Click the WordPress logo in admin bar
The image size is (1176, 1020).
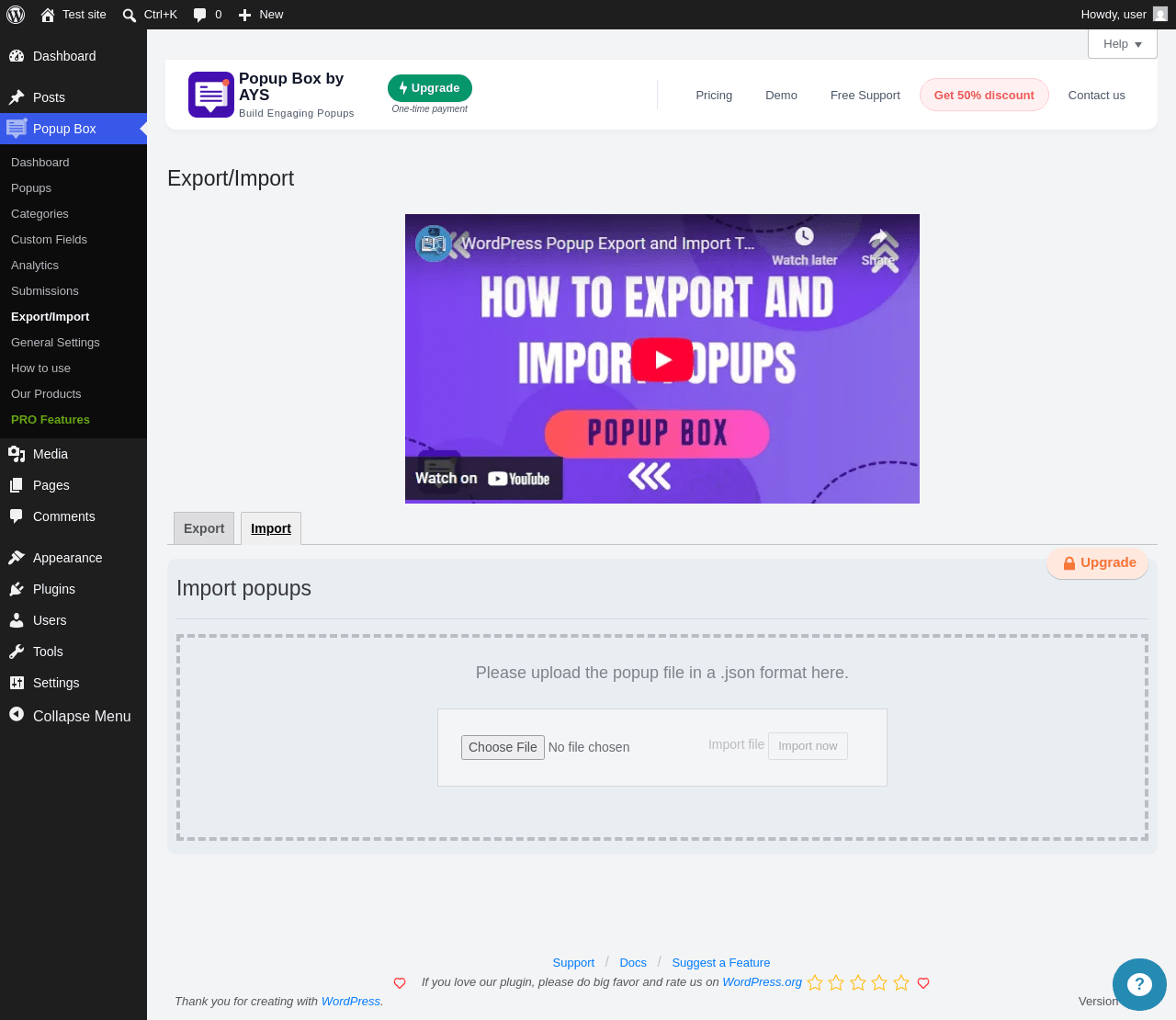(x=16, y=15)
